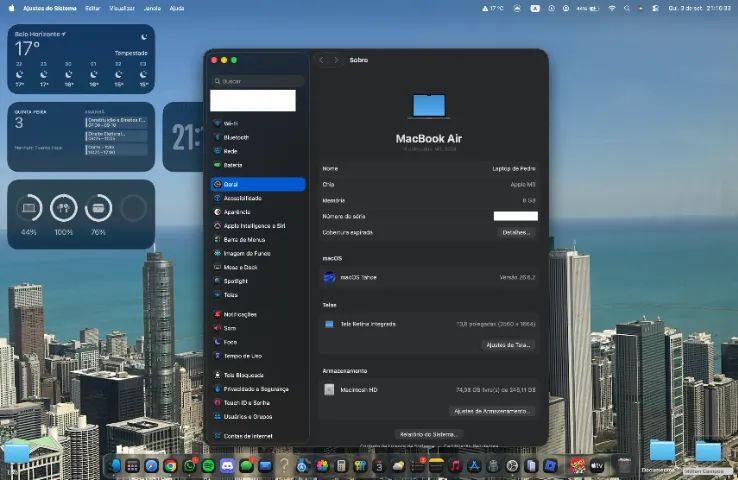Open Telas settings in sidebar

(257, 295)
